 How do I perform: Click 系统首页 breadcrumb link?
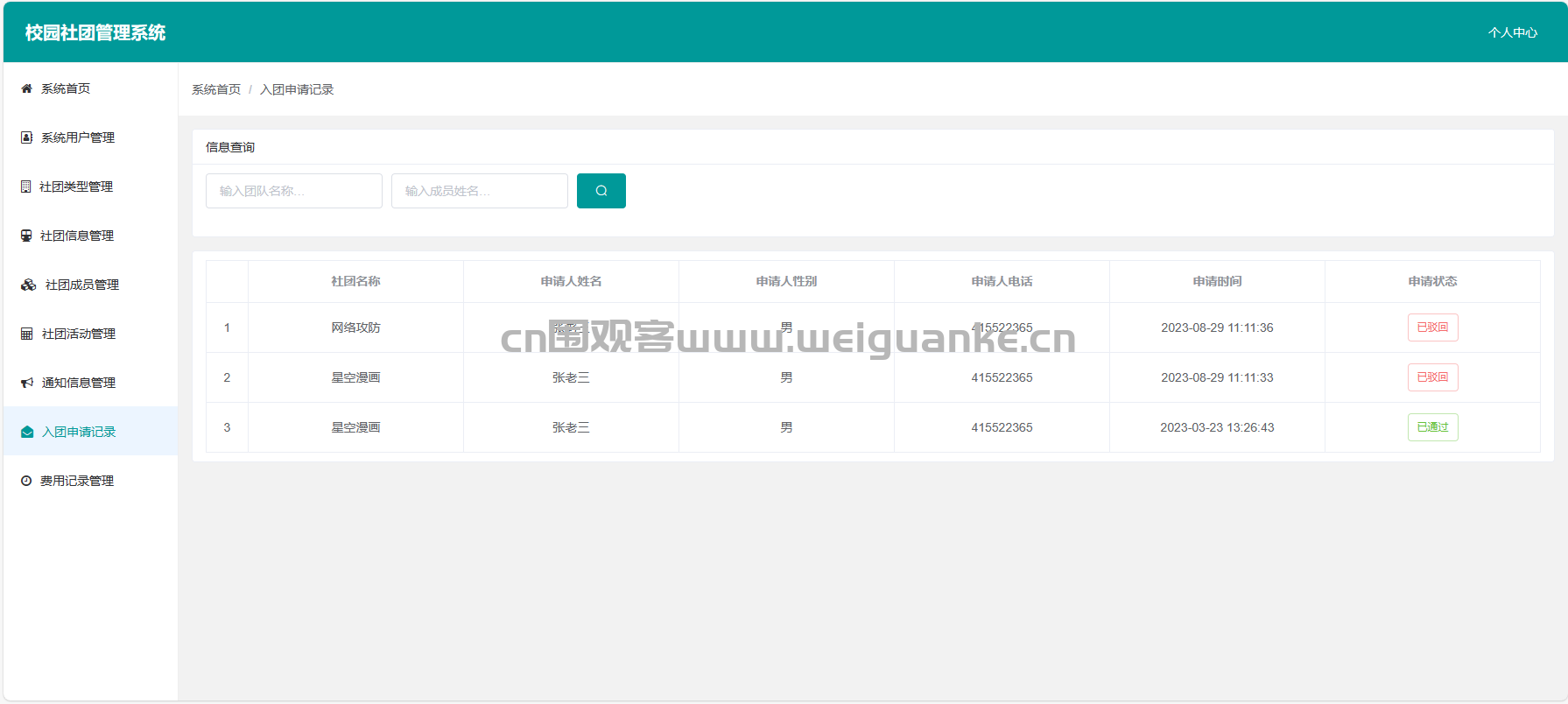[x=216, y=89]
